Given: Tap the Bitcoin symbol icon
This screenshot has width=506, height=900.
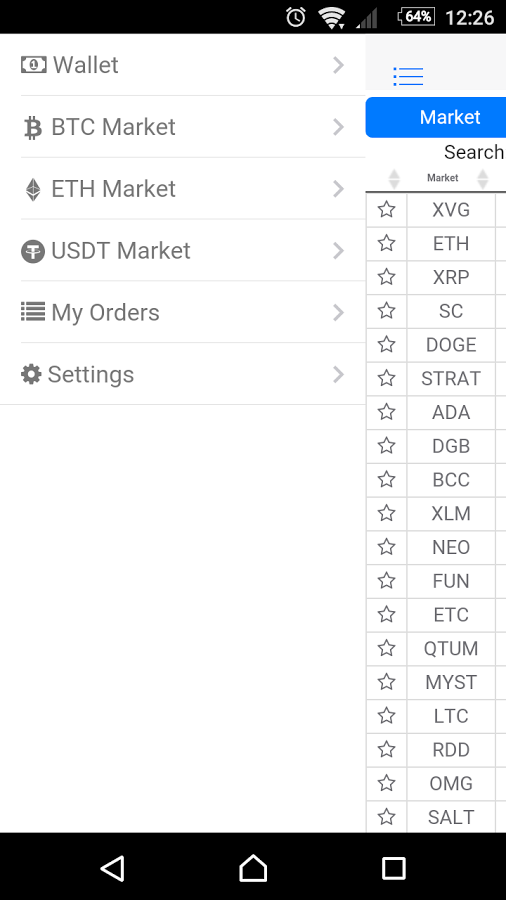Looking at the screenshot, I should [x=33, y=127].
